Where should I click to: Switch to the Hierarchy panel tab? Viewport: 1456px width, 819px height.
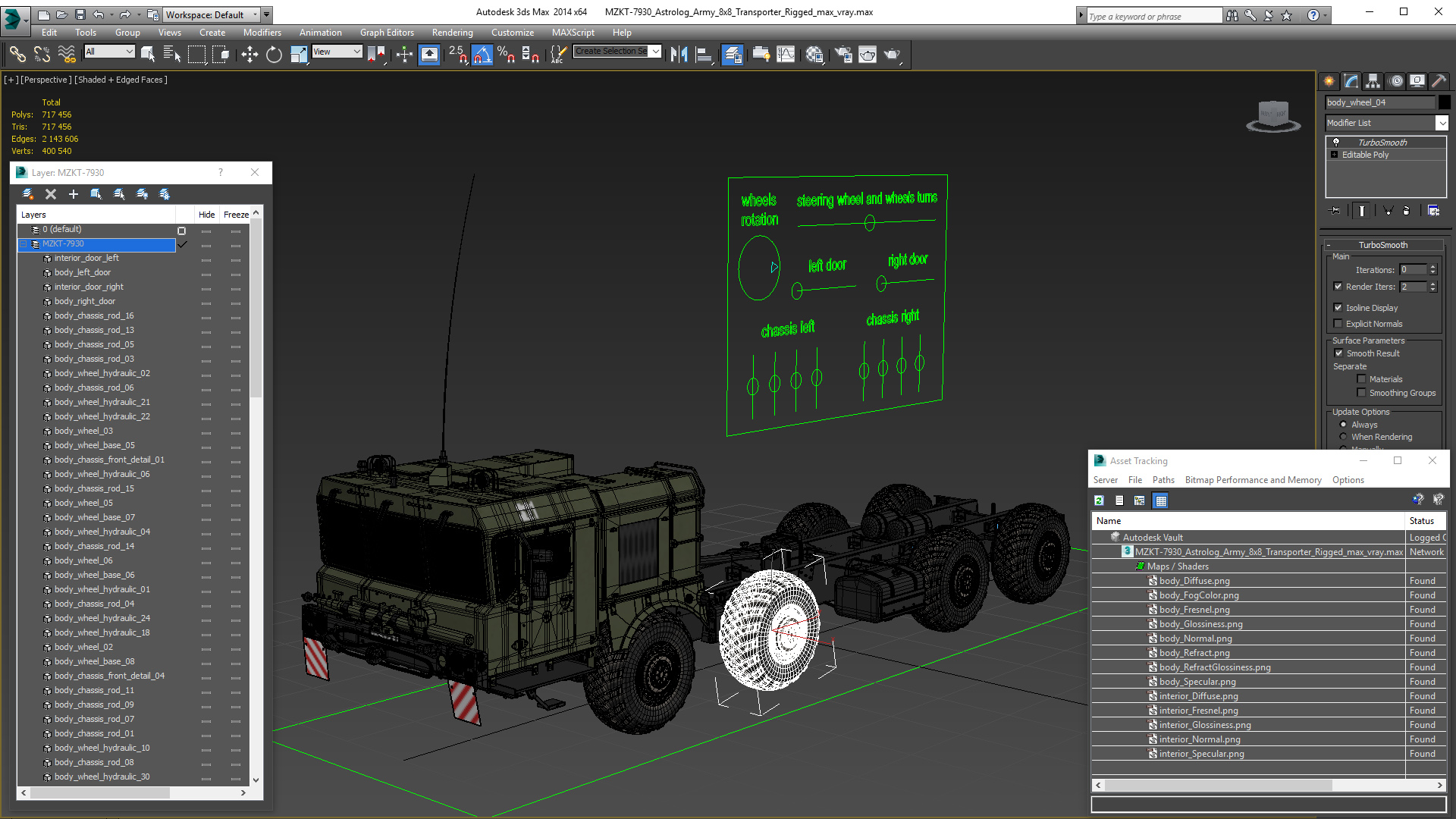coord(1373,81)
